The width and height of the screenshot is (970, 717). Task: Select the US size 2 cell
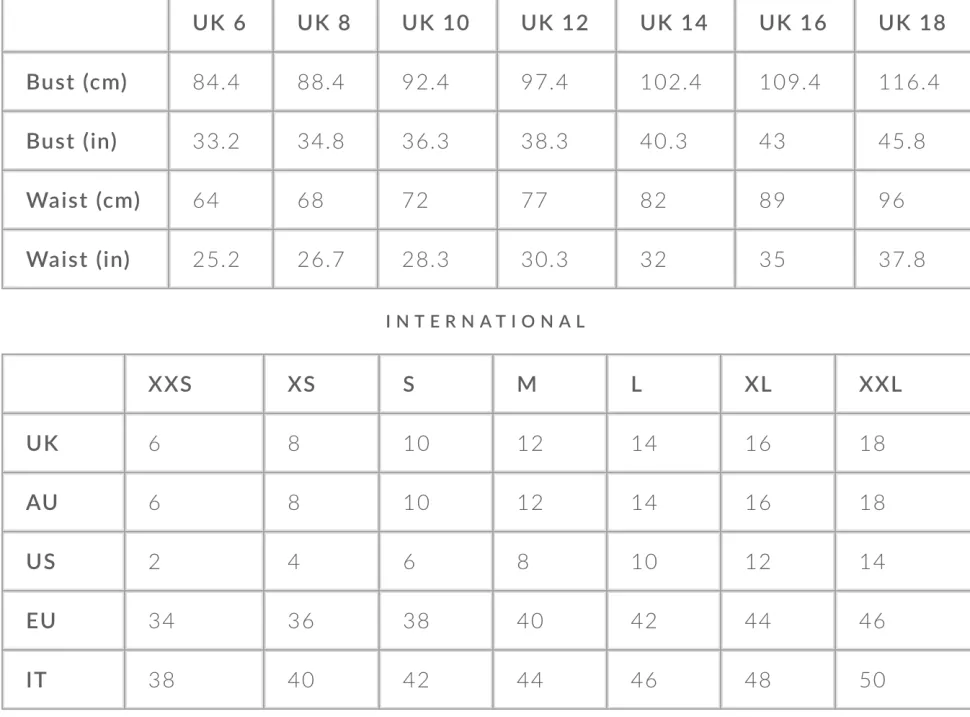point(194,562)
